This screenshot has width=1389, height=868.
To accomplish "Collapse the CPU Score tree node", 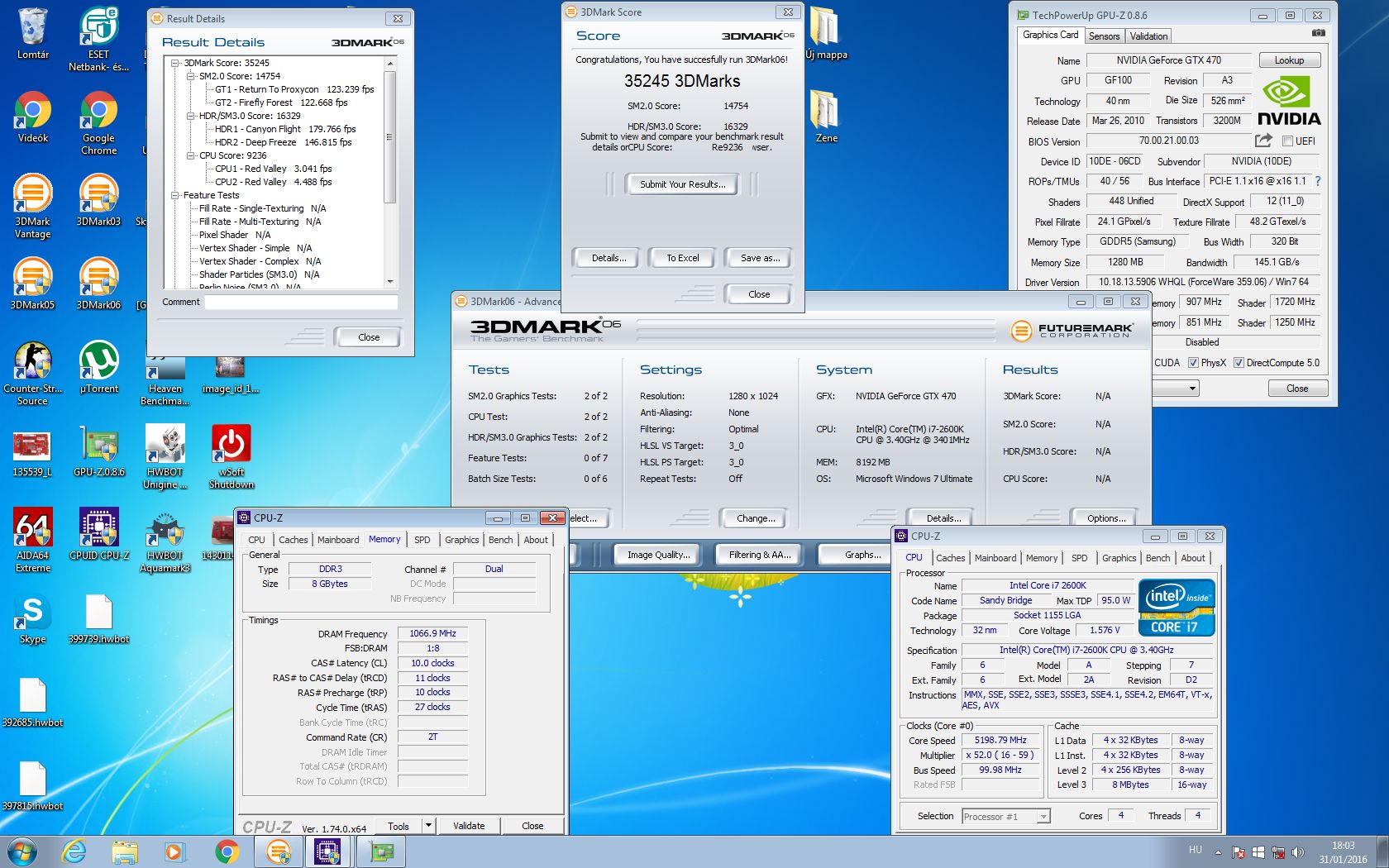I will pyautogui.click(x=191, y=155).
